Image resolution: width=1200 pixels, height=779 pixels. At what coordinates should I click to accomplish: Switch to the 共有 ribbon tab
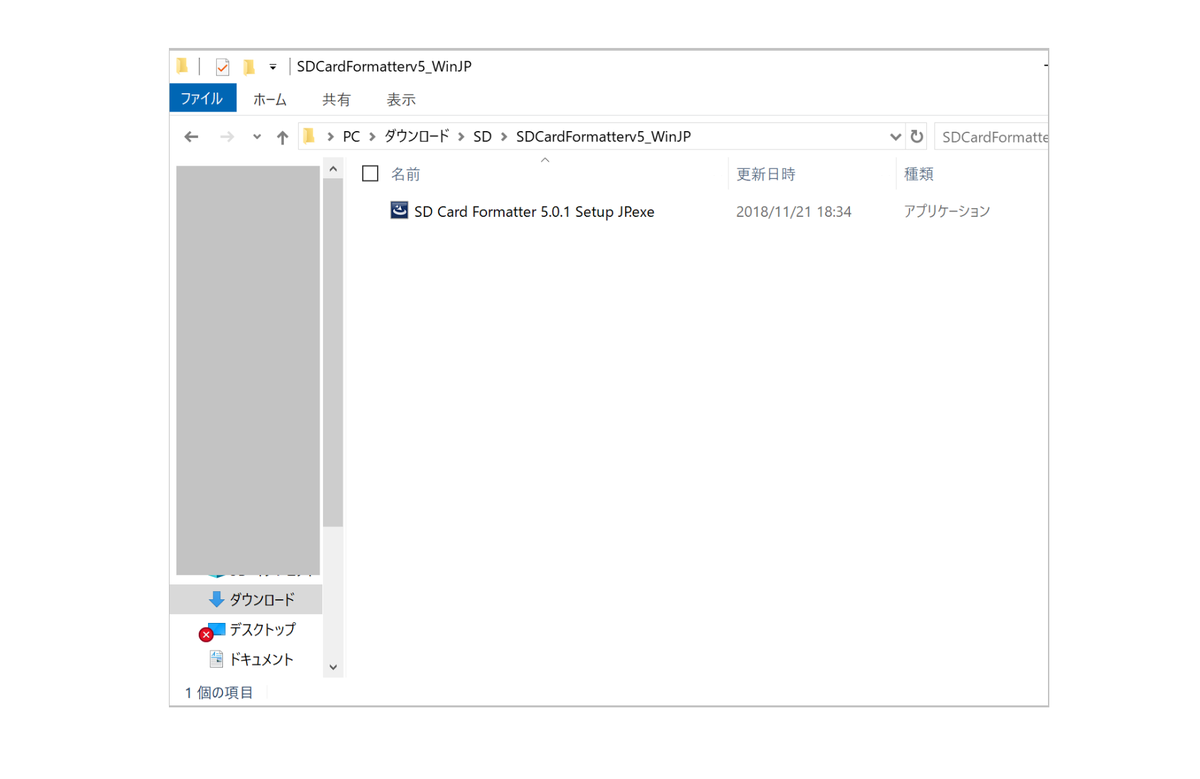click(337, 98)
